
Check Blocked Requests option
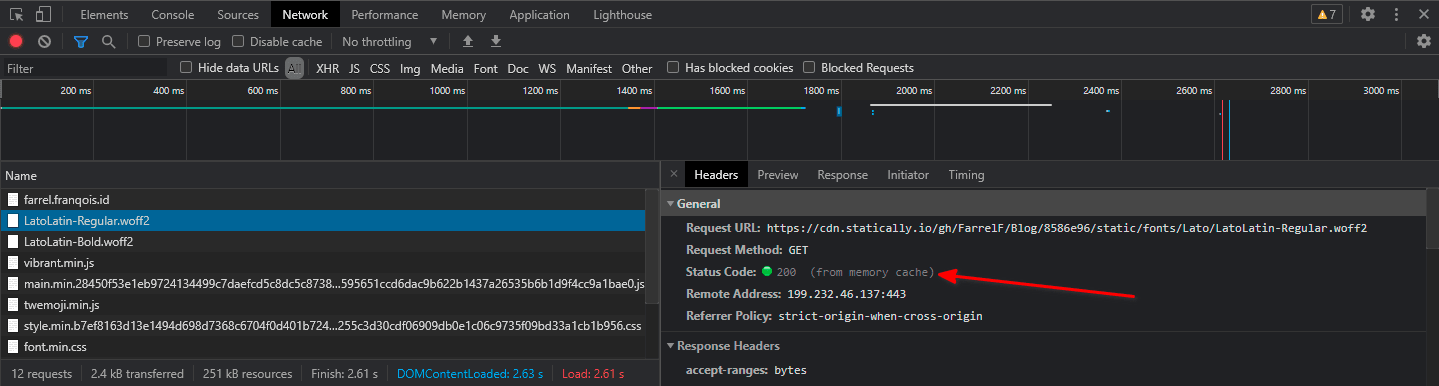[x=809, y=68]
